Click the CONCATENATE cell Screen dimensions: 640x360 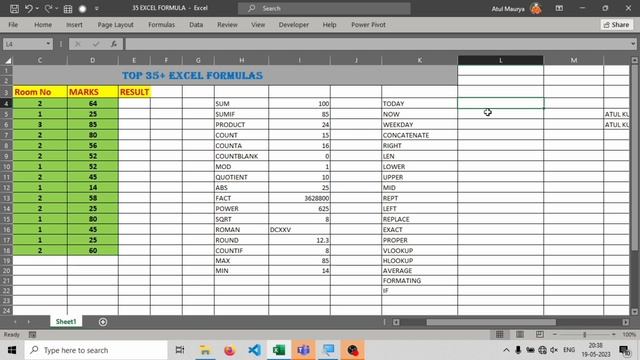[x=420, y=135]
